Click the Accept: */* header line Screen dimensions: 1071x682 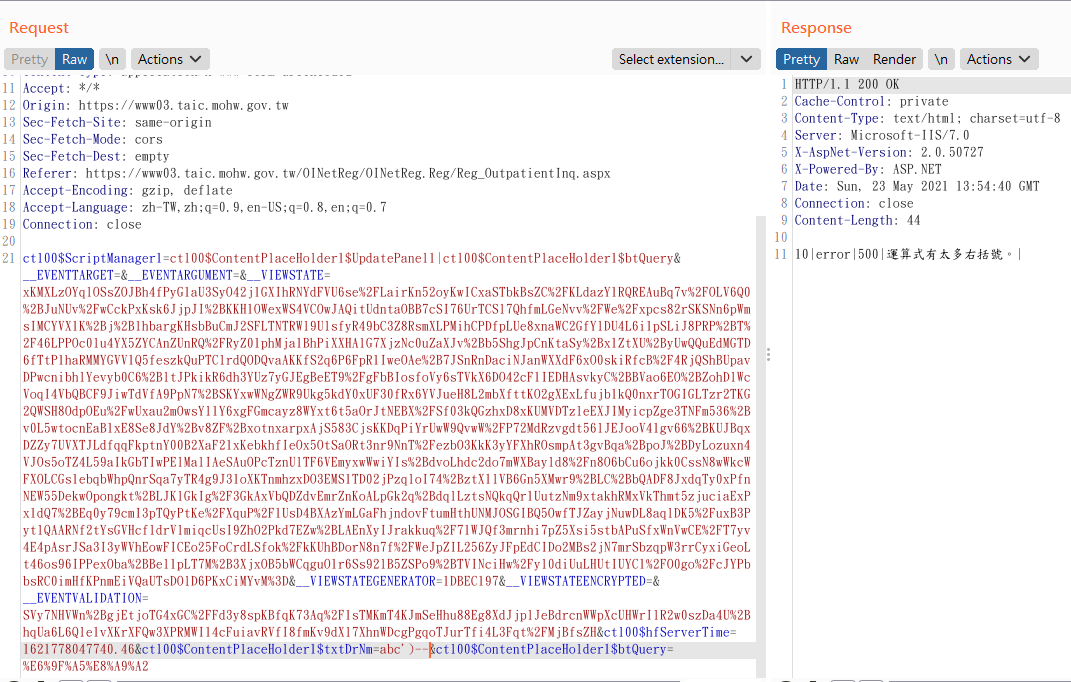point(61,88)
